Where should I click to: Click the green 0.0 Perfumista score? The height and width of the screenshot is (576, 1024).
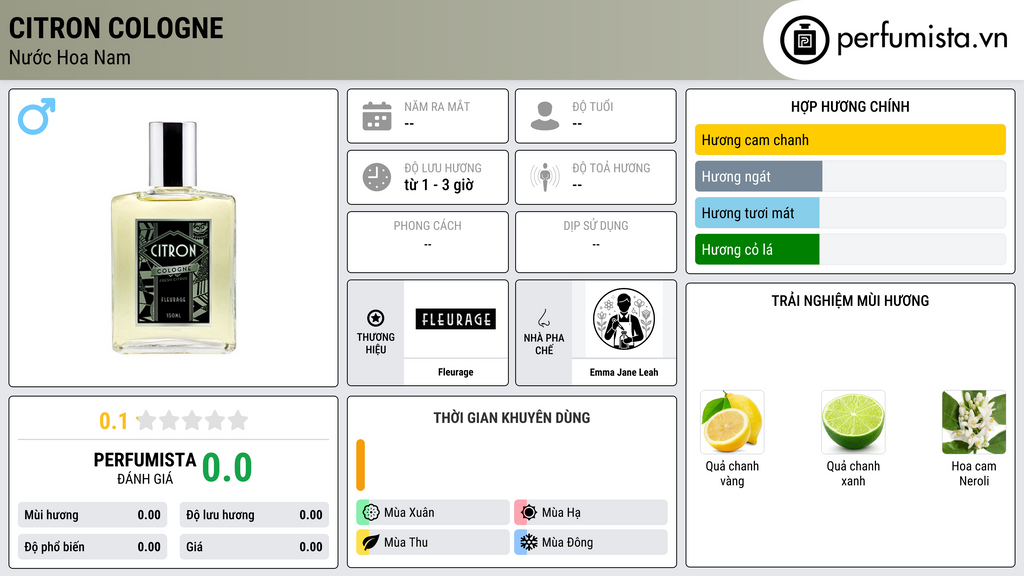pos(227,468)
